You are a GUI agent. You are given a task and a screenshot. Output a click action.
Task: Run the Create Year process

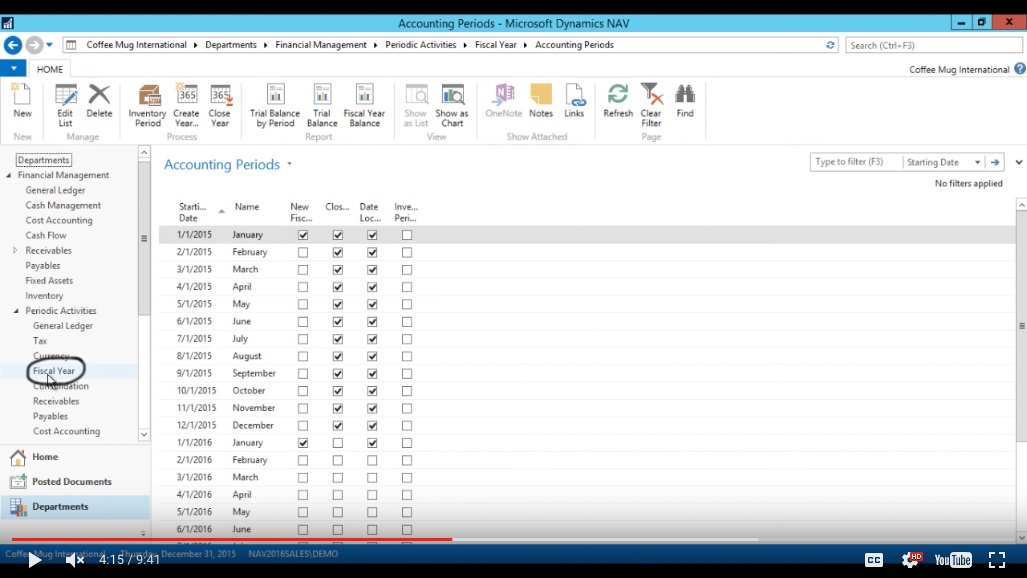[187, 105]
